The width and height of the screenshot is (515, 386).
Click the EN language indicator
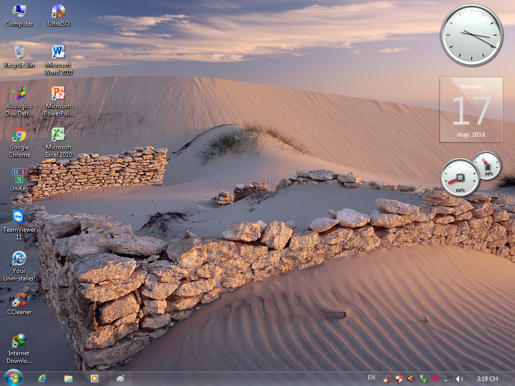point(371,378)
